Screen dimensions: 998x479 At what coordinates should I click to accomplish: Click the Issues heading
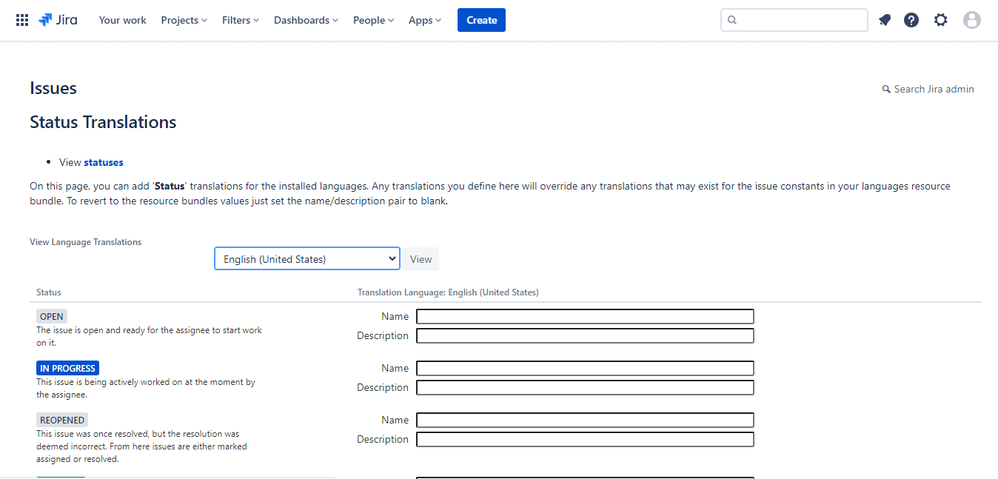(x=53, y=88)
